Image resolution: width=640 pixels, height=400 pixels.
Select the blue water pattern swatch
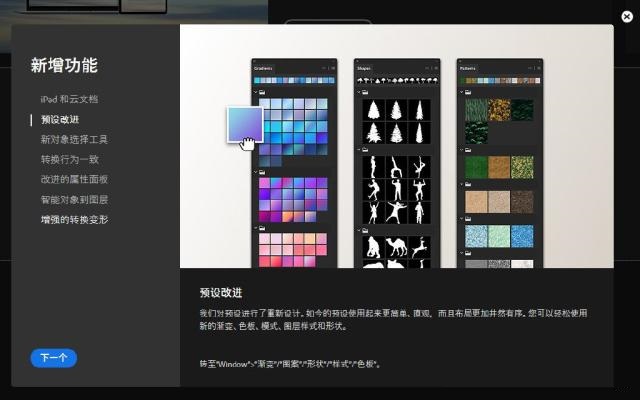click(522, 236)
